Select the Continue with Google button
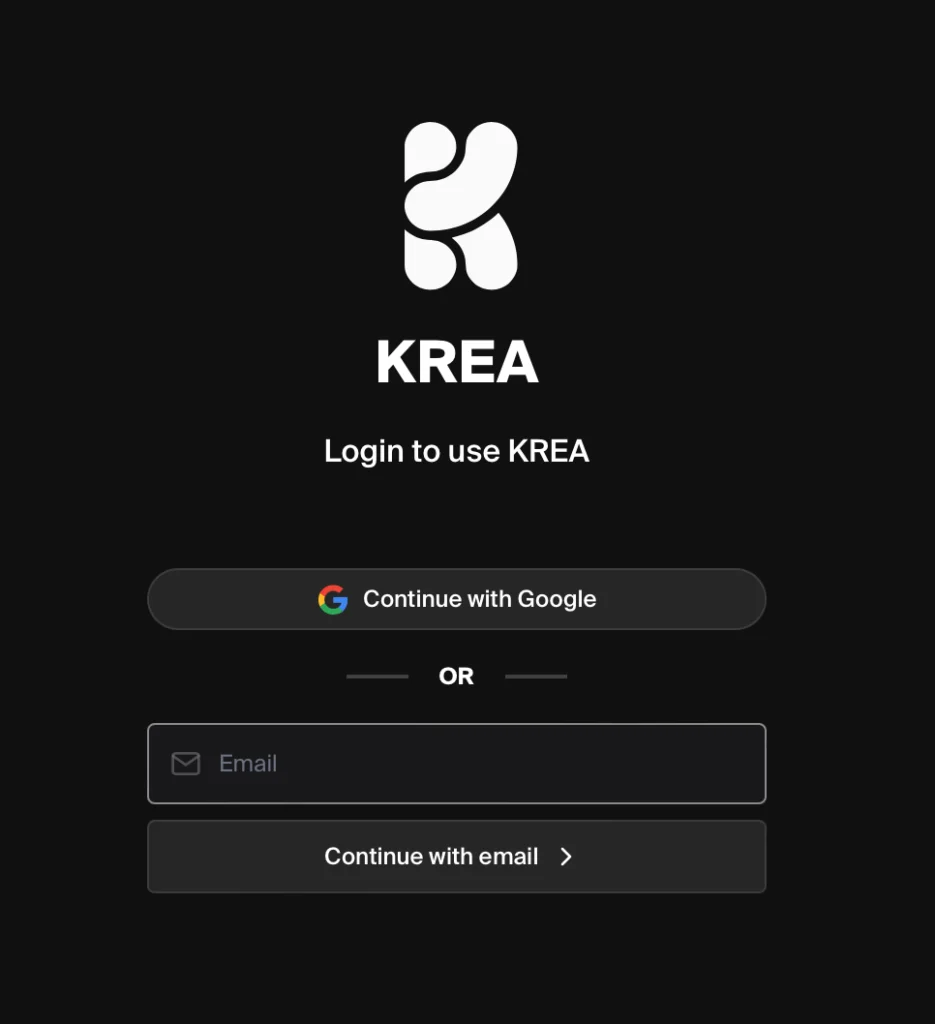 456,599
